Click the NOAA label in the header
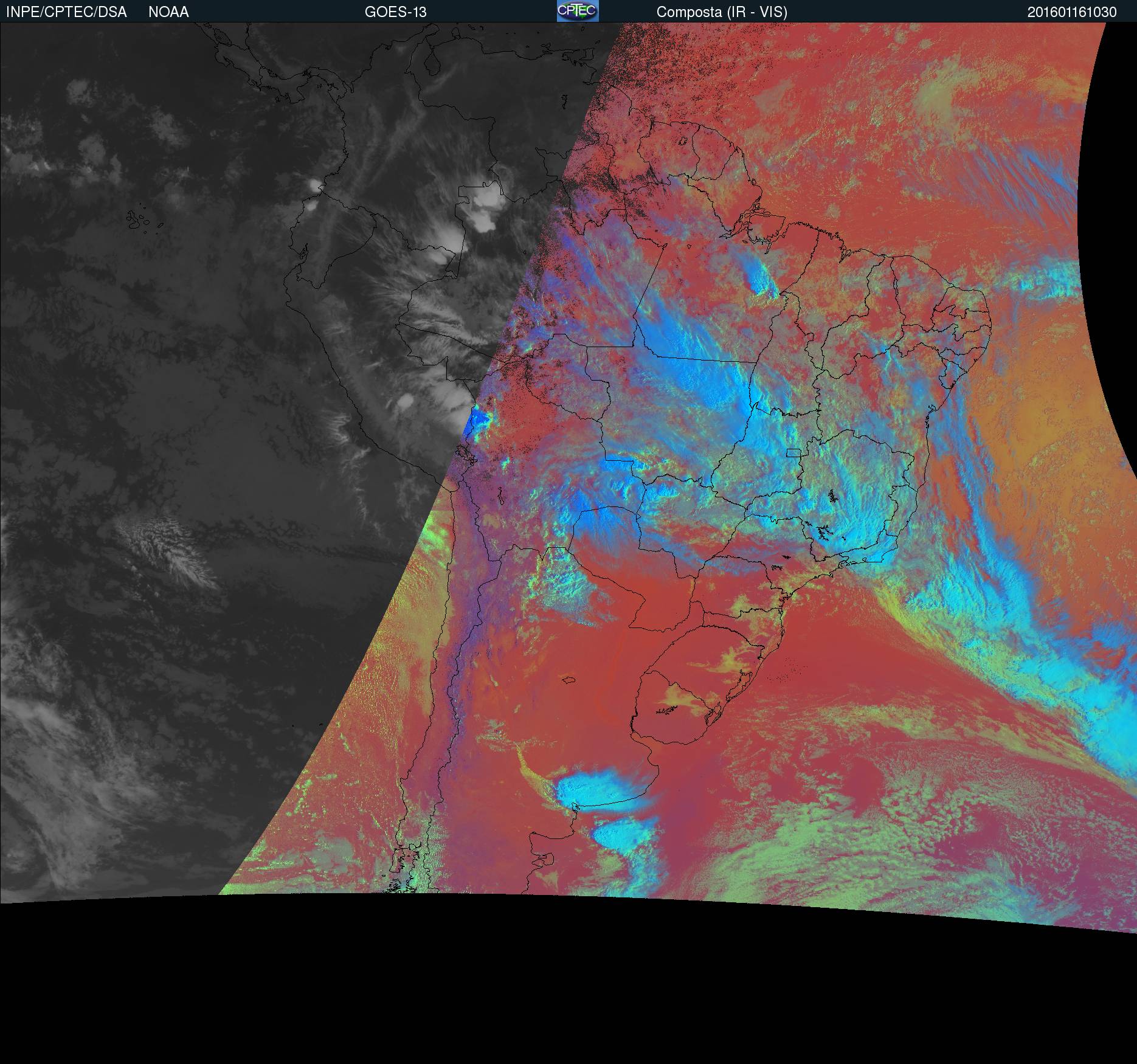Image resolution: width=1137 pixels, height=1064 pixels. pyautogui.click(x=168, y=12)
